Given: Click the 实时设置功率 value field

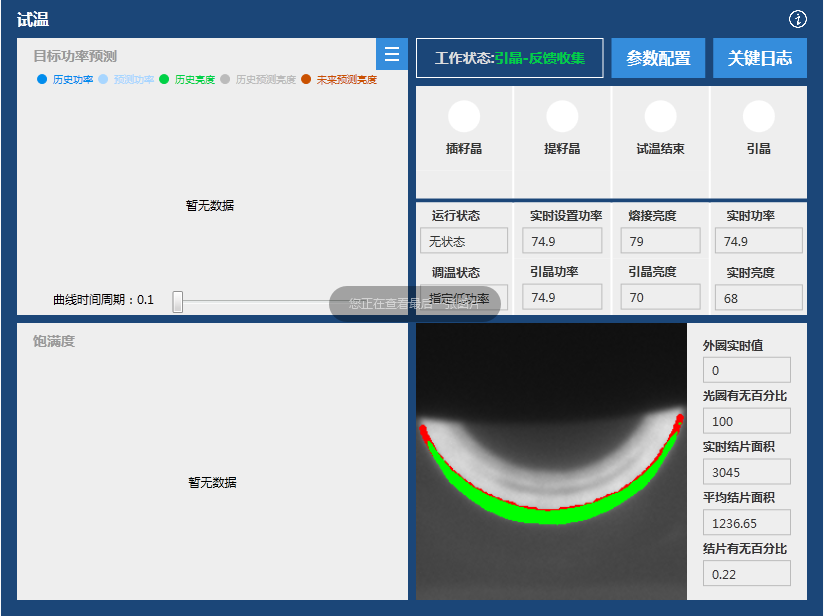Looking at the screenshot, I should pos(563,241).
